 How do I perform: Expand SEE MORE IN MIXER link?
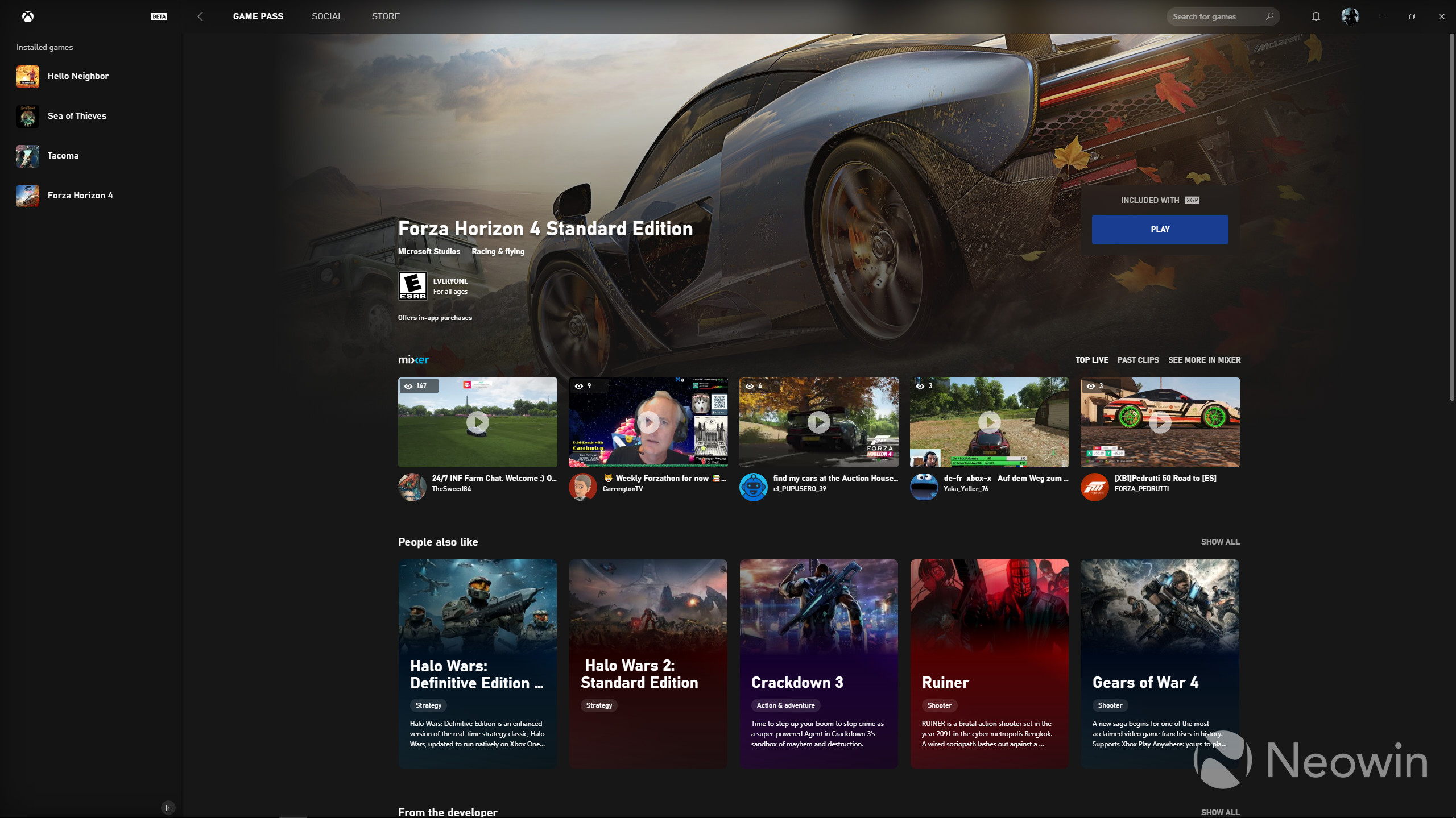click(x=1204, y=359)
